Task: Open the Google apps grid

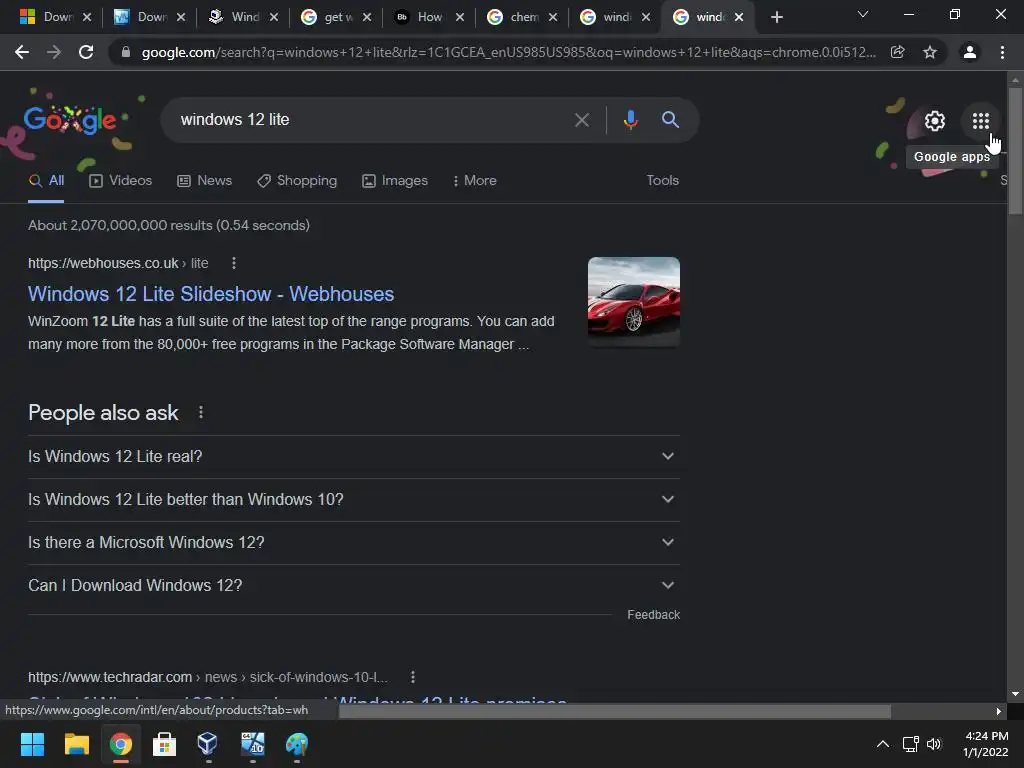Action: (x=980, y=121)
